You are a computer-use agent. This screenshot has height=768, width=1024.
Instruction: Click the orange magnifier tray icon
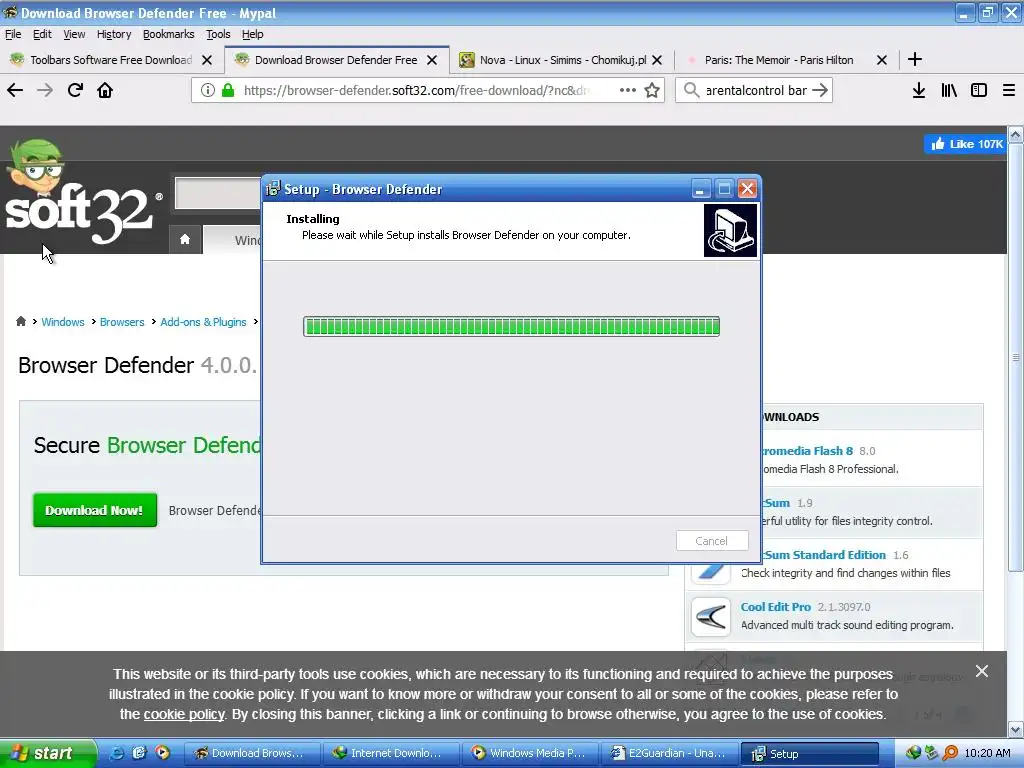[950, 753]
